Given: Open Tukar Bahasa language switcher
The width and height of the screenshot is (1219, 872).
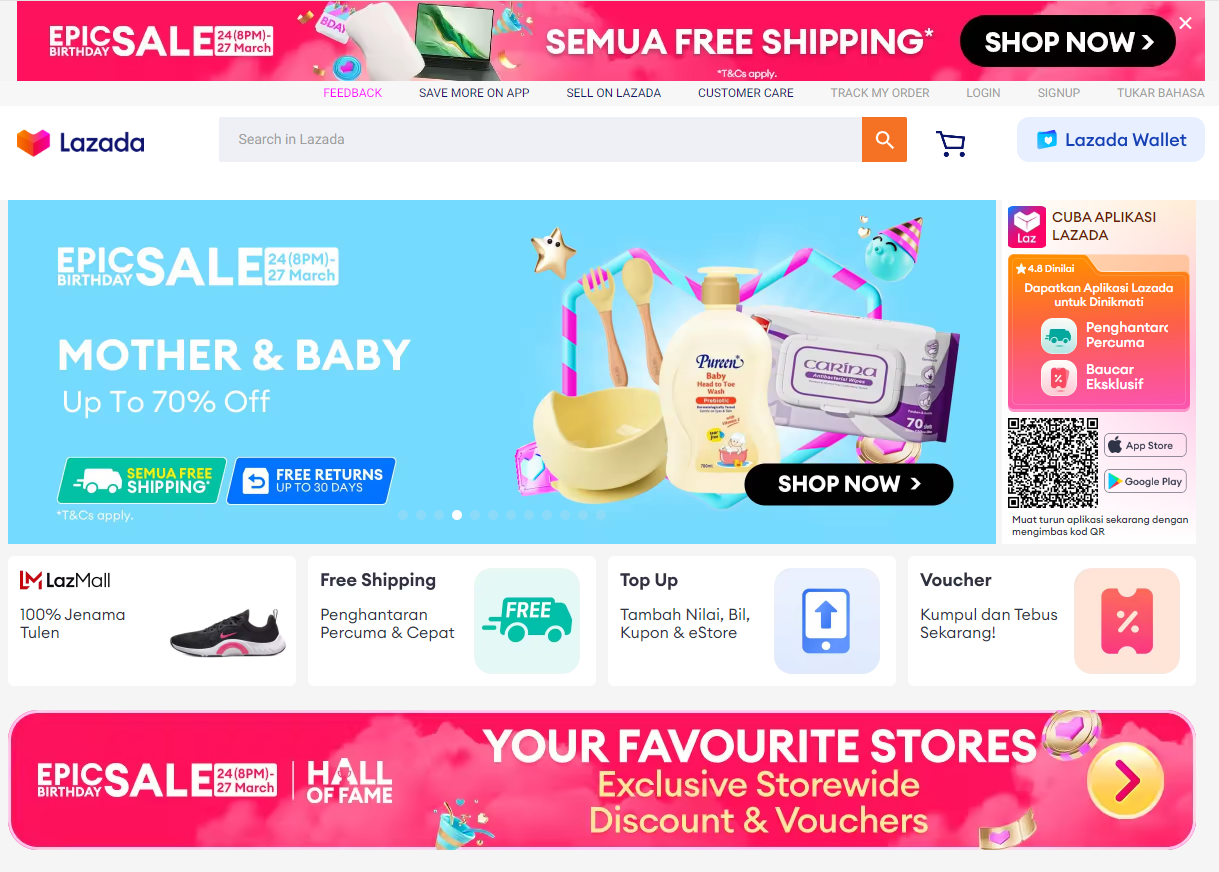Looking at the screenshot, I should click(1160, 93).
